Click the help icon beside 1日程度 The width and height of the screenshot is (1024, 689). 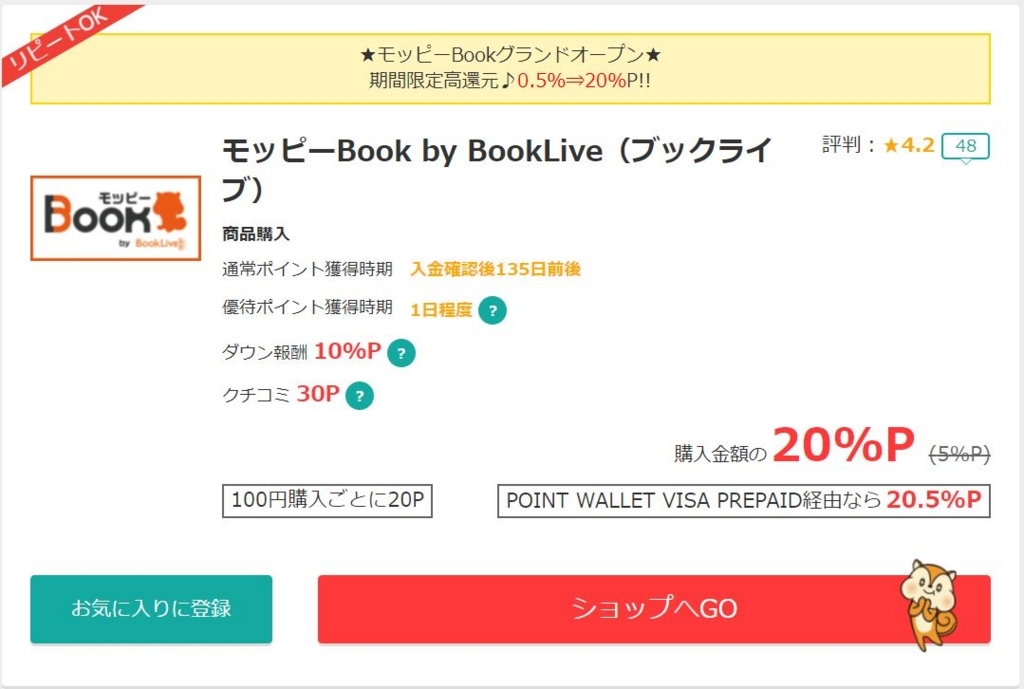[x=492, y=310]
